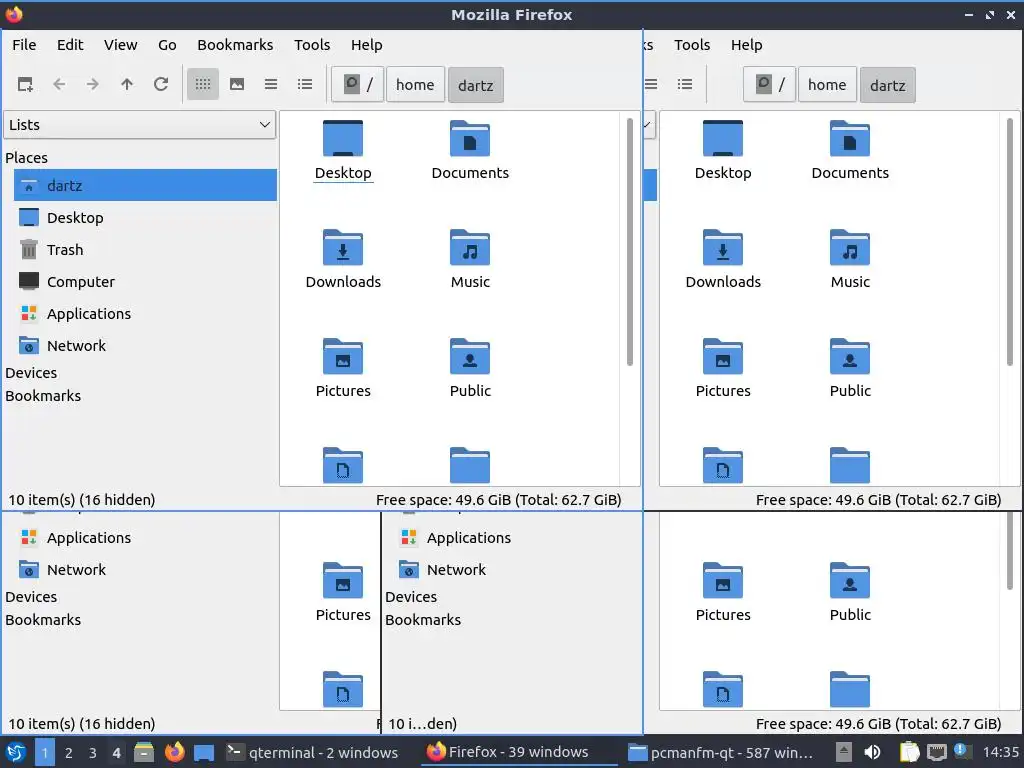This screenshot has height=768, width=1024.
Task: Select the Pictures folder in upper-left window
Action: (x=343, y=369)
